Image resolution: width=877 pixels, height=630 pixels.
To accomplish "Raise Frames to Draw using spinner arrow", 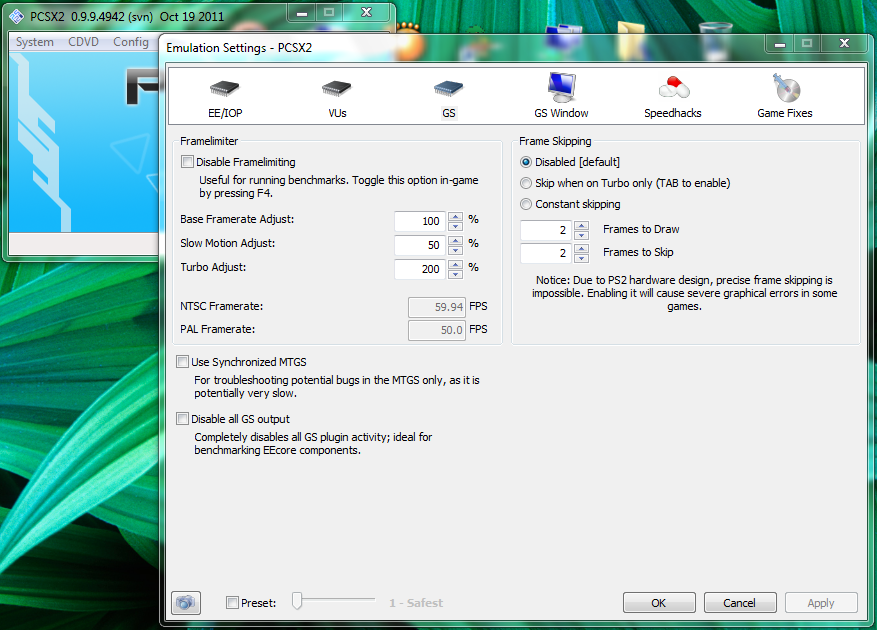I will coord(581,225).
